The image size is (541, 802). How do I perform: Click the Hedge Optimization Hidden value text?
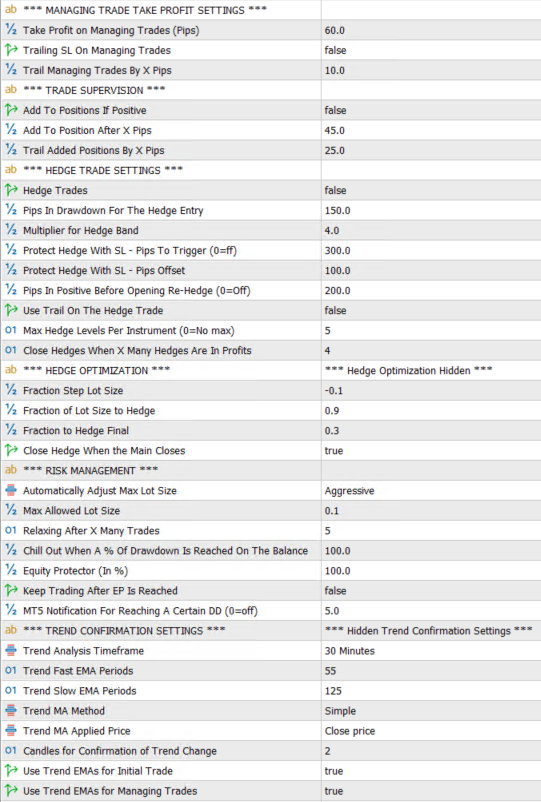point(409,370)
